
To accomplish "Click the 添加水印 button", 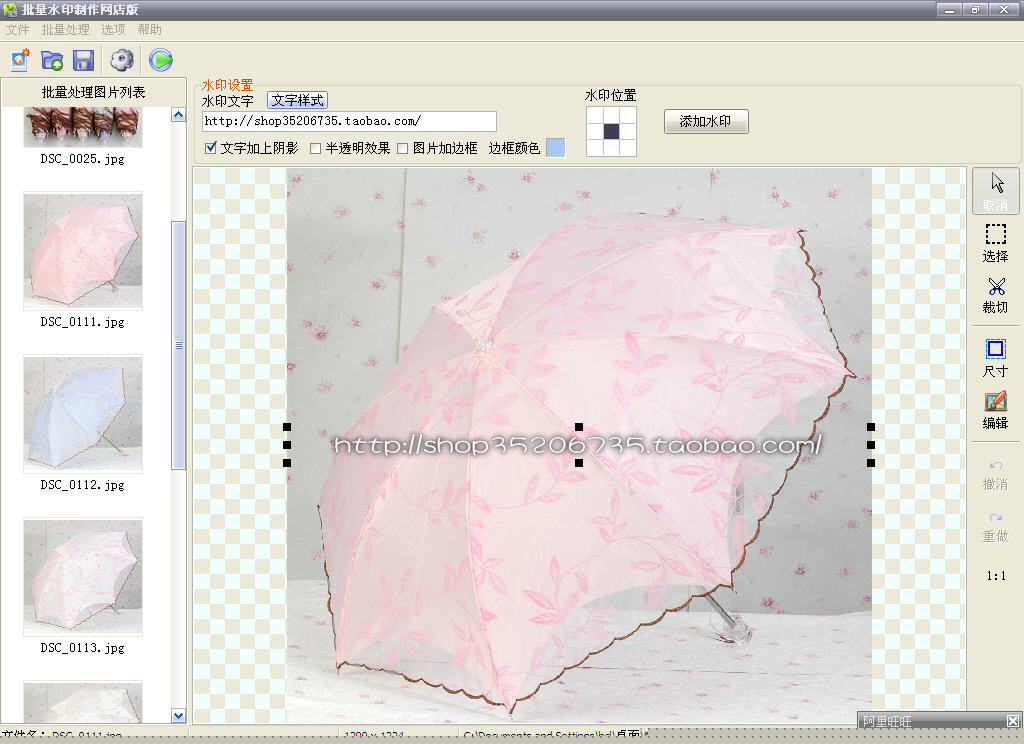I will pyautogui.click(x=706, y=121).
